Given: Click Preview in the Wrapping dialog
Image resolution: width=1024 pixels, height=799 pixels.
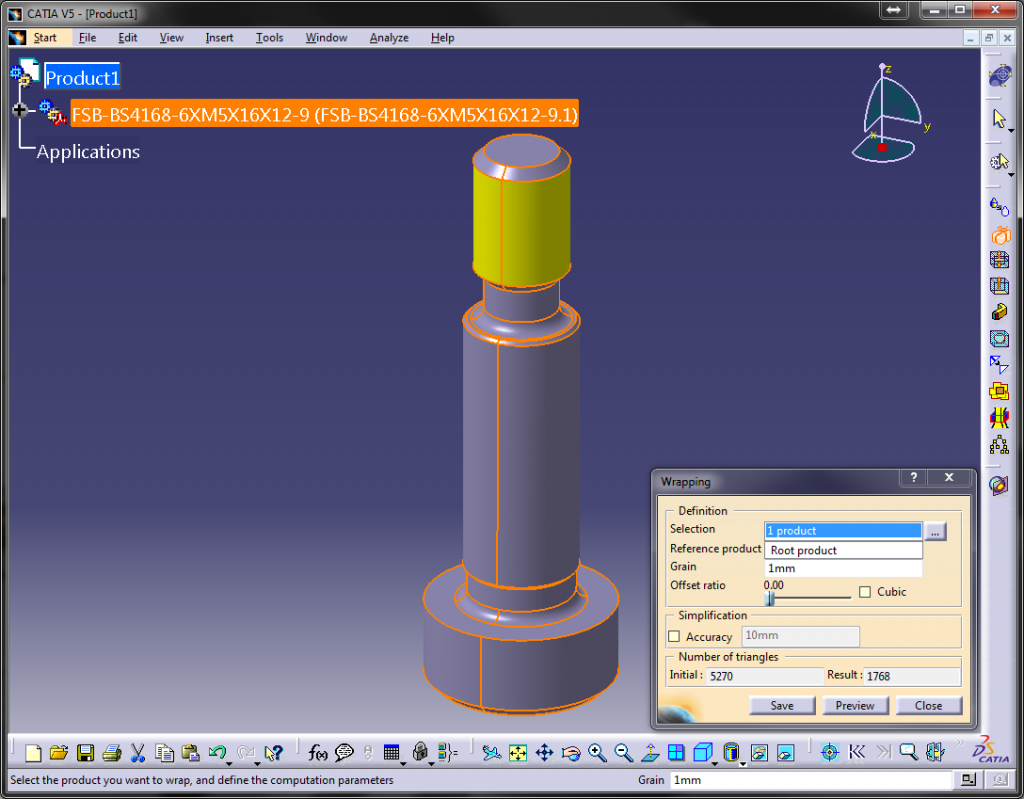Looking at the screenshot, I should pyautogui.click(x=855, y=705).
